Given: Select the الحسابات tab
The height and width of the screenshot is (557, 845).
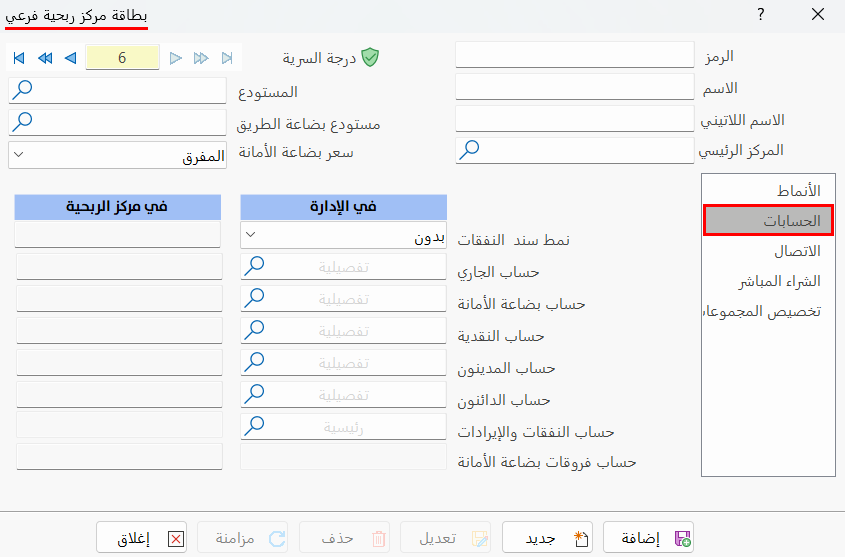Looking at the screenshot, I should point(769,220).
